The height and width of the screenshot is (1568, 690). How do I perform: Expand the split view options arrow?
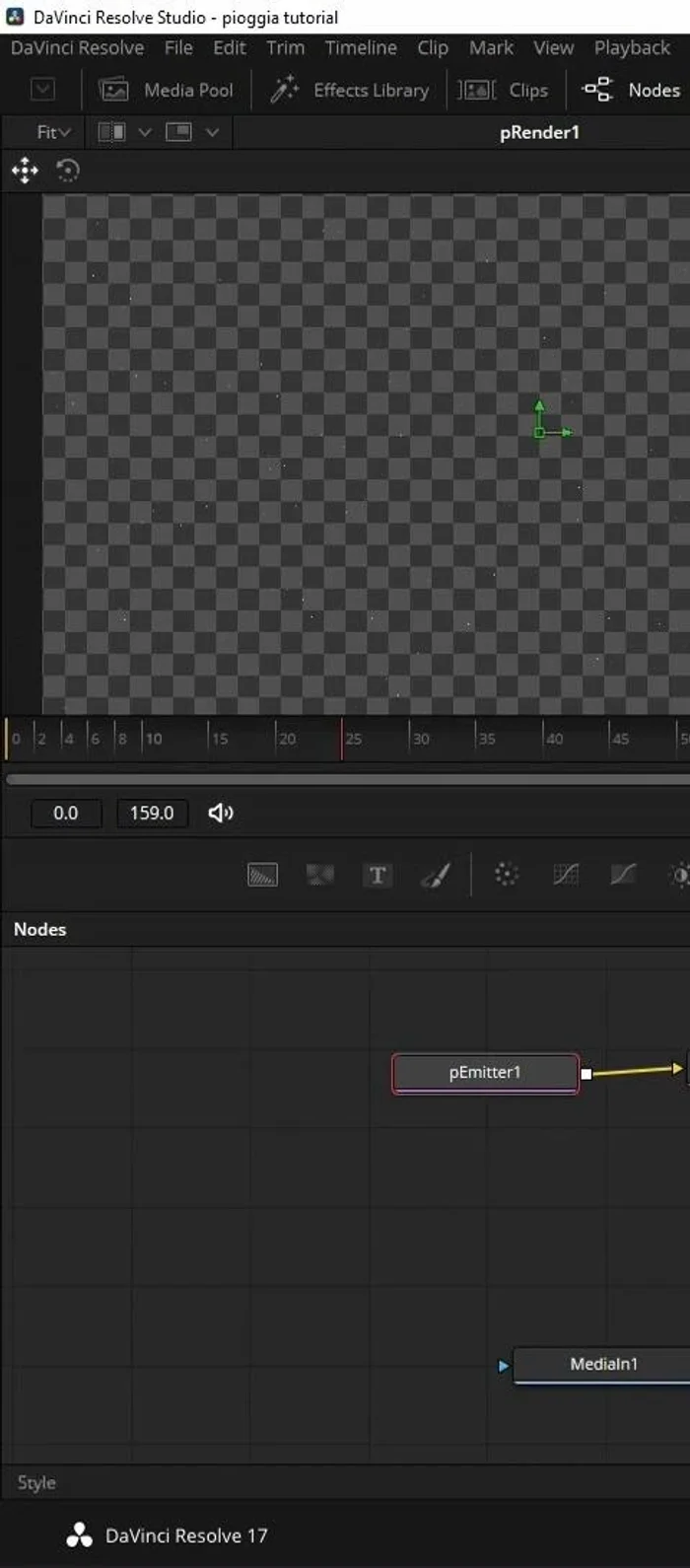click(x=145, y=132)
